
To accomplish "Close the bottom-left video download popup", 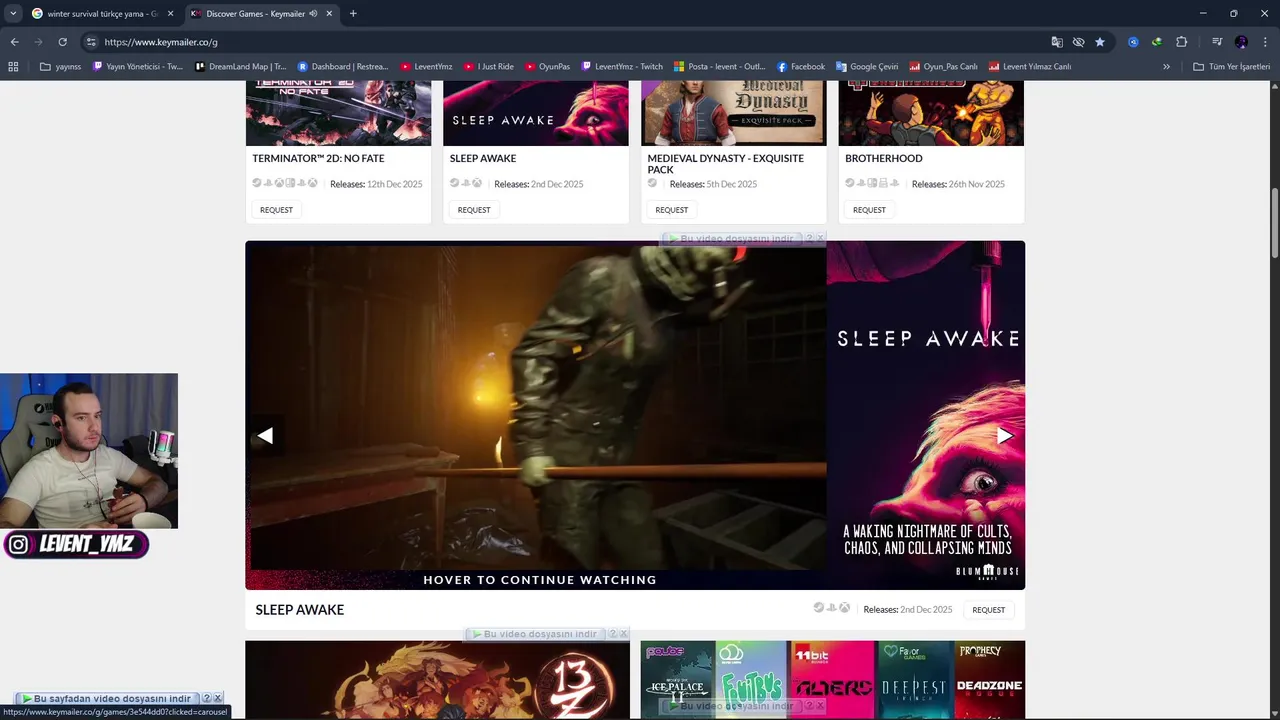I will [217, 699].
